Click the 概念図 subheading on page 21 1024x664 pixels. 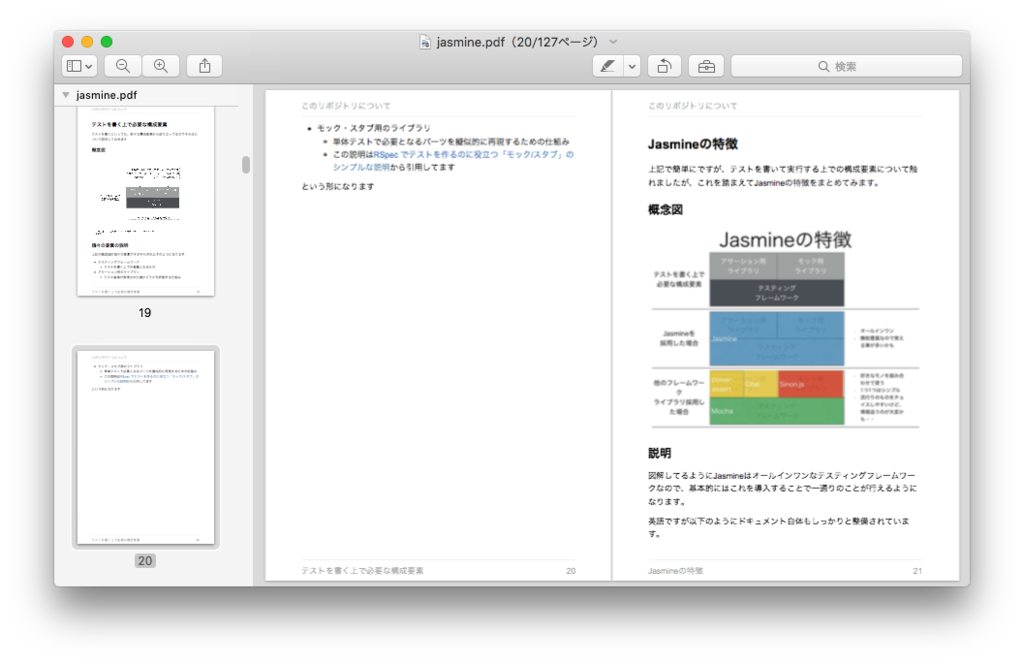pos(665,210)
